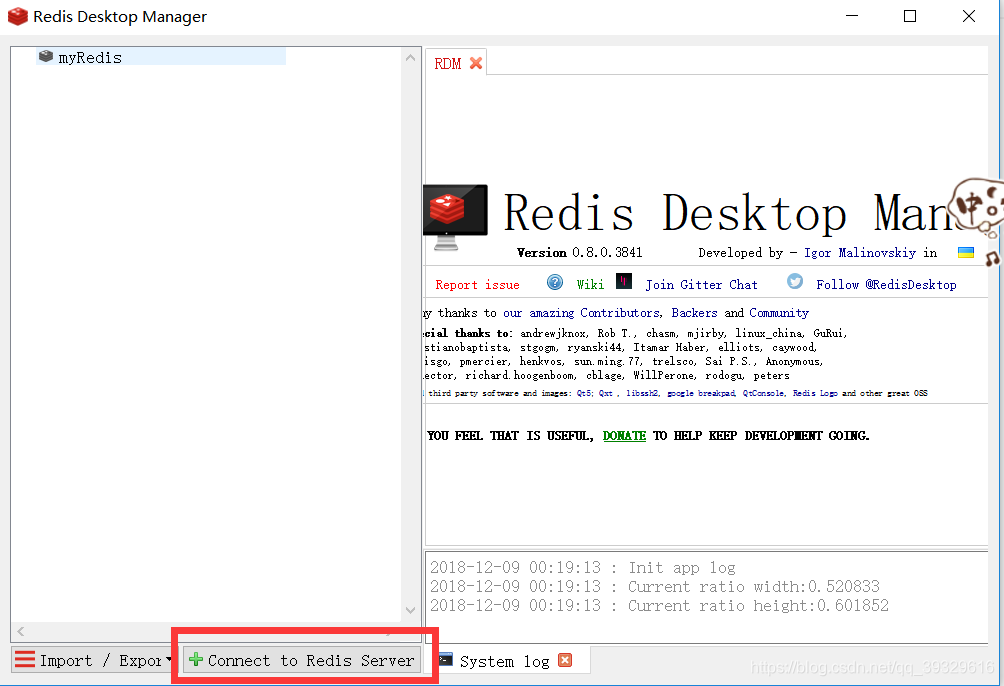Click the red hamburger Import/Export icon
This screenshot has height=686, width=1004.
click(x=24, y=659)
